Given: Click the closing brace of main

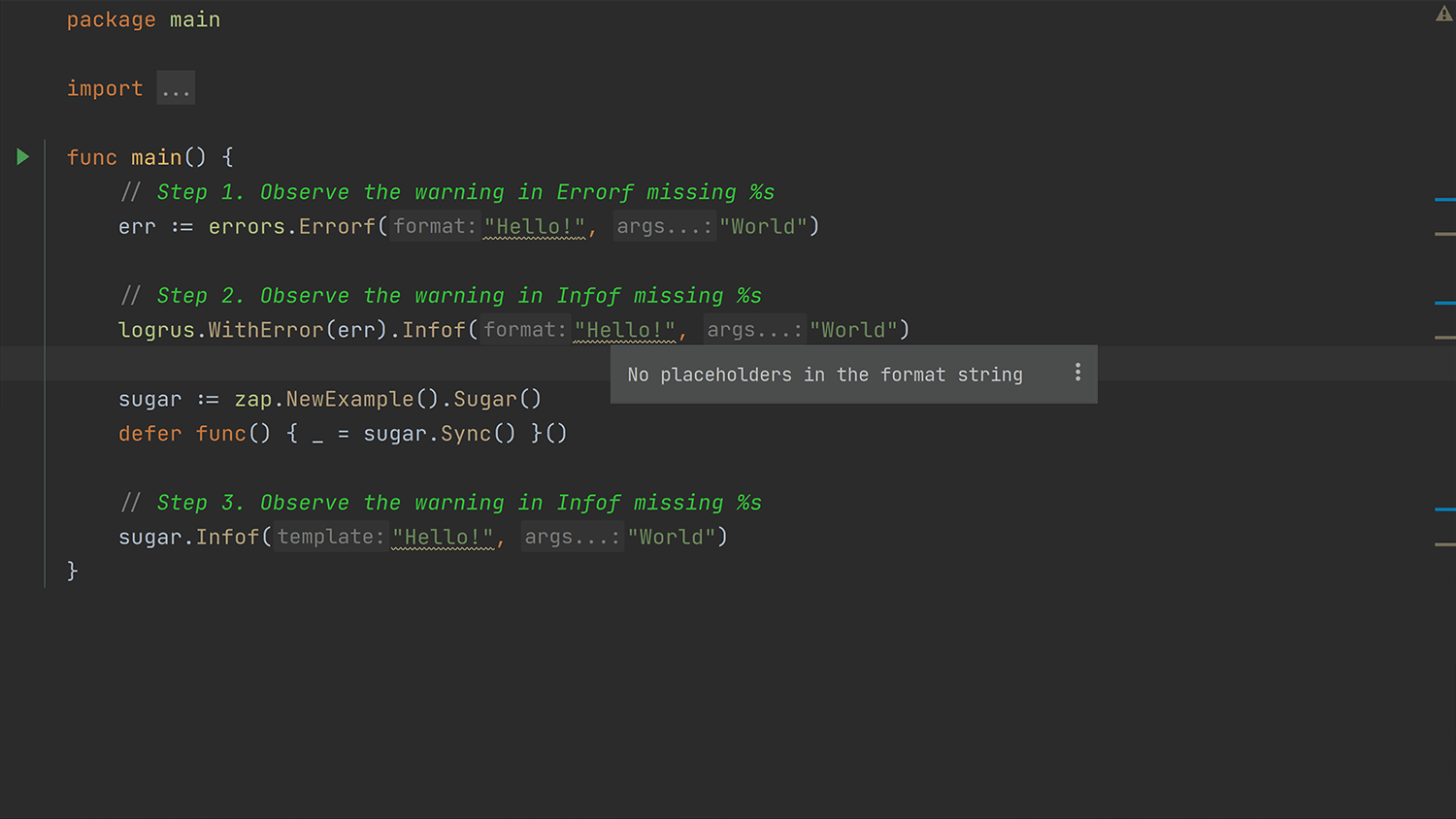Looking at the screenshot, I should pyautogui.click(x=73, y=572).
